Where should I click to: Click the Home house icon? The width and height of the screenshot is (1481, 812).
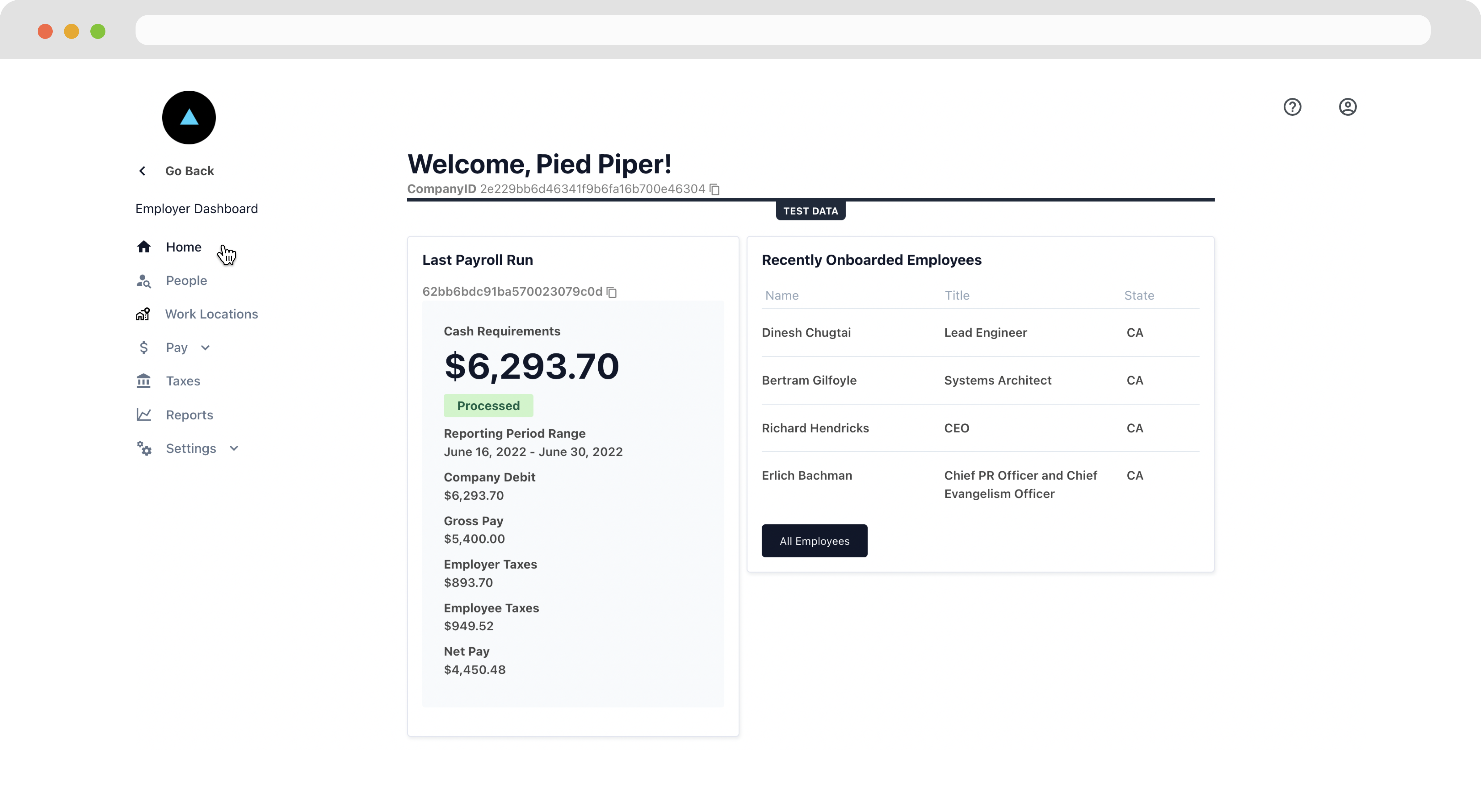coord(144,247)
